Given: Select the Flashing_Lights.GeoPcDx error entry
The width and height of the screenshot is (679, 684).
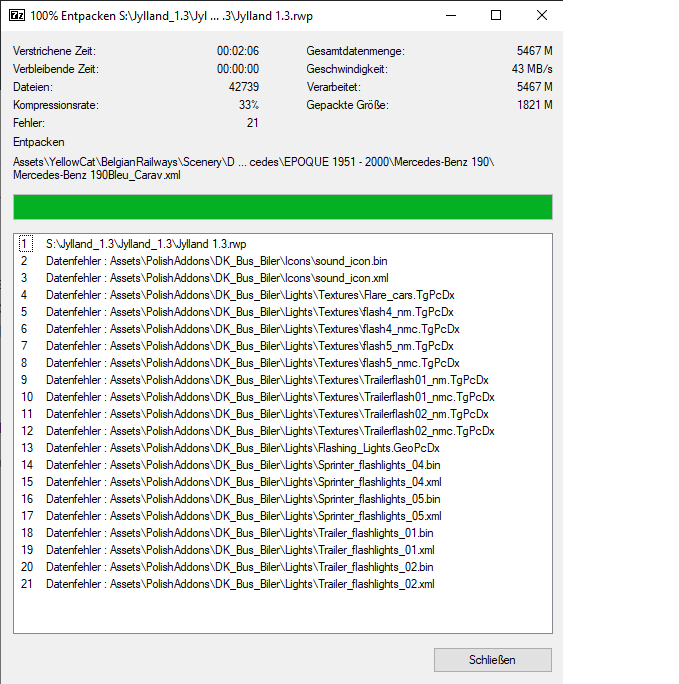Looking at the screenshot, I should [x=242, y=448].
